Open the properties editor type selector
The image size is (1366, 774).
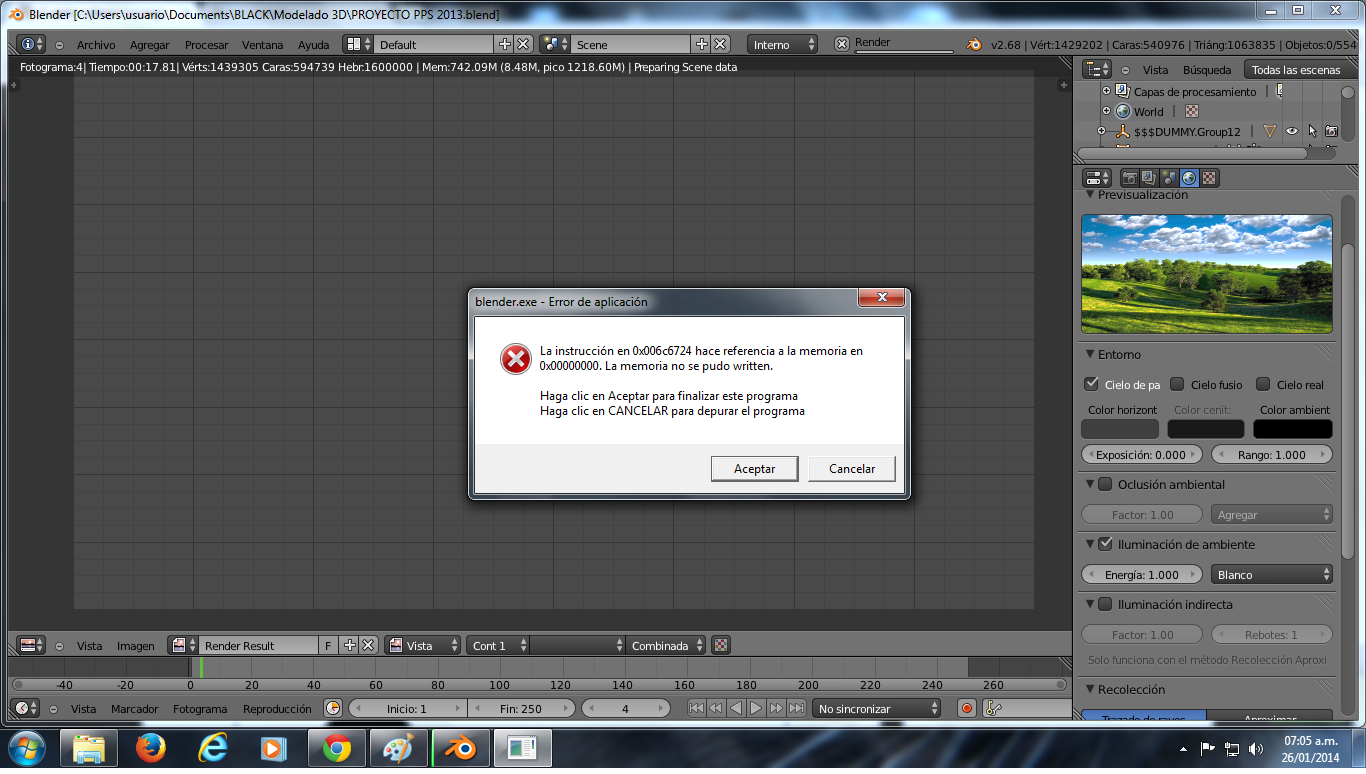(x=1098, y=178)
